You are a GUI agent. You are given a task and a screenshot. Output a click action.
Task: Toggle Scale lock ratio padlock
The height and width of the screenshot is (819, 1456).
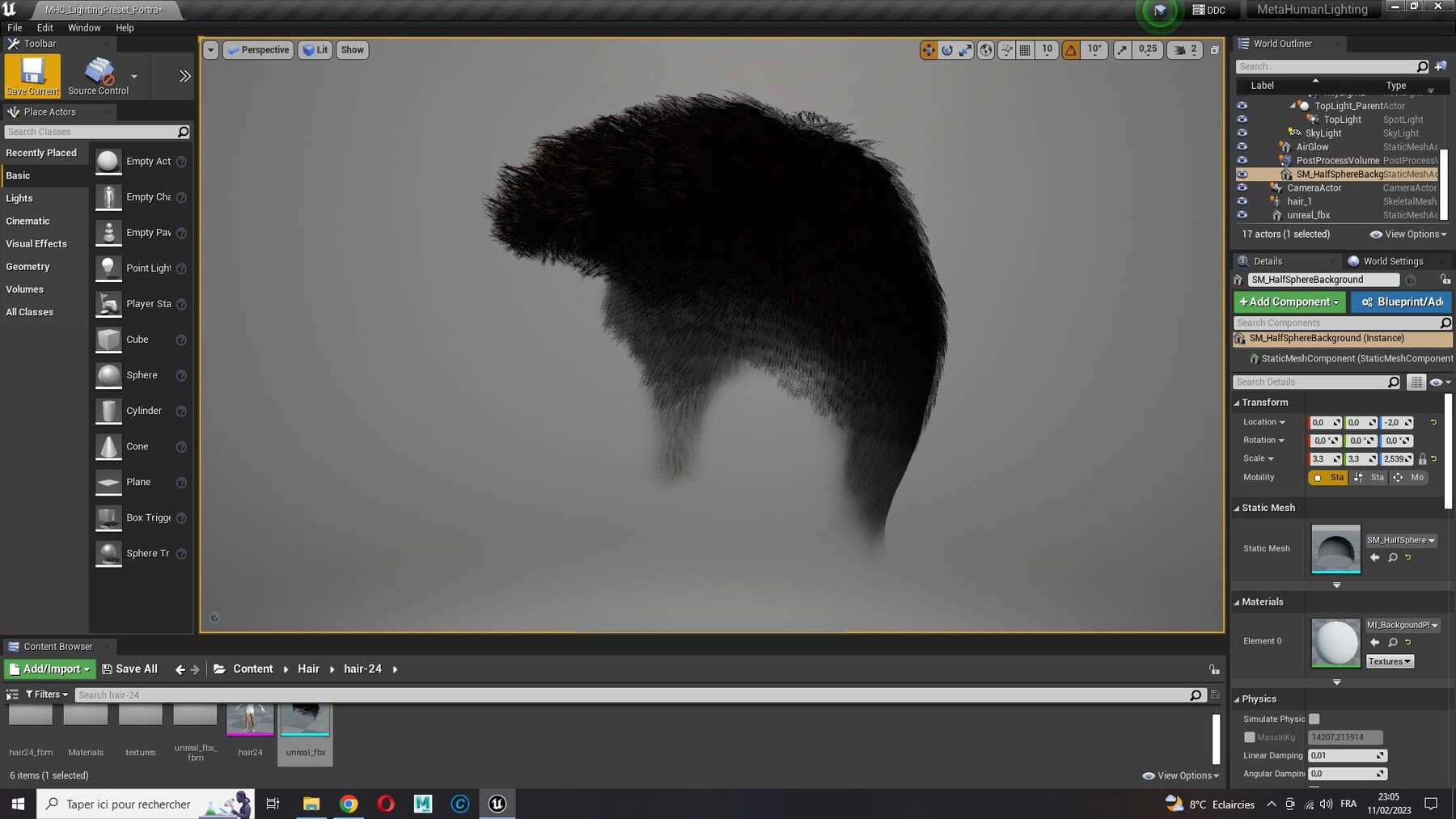1422,458
